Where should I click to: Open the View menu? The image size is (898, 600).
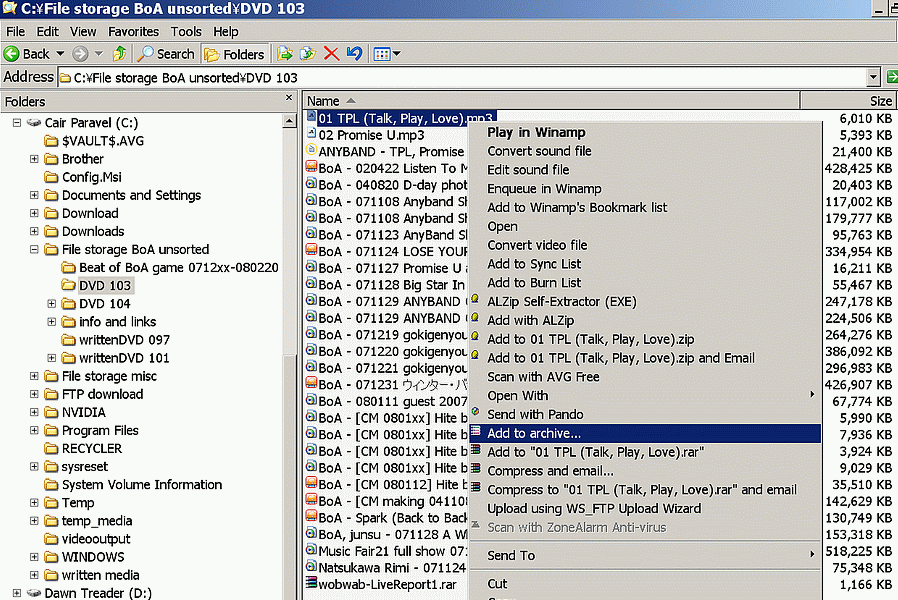coord(83,31)
